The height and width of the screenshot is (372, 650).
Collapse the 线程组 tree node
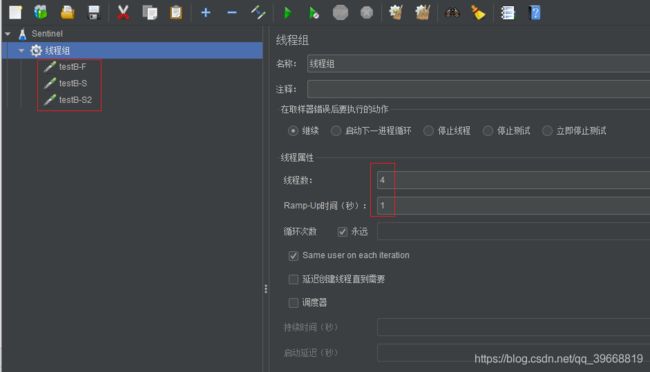point(21,51)
